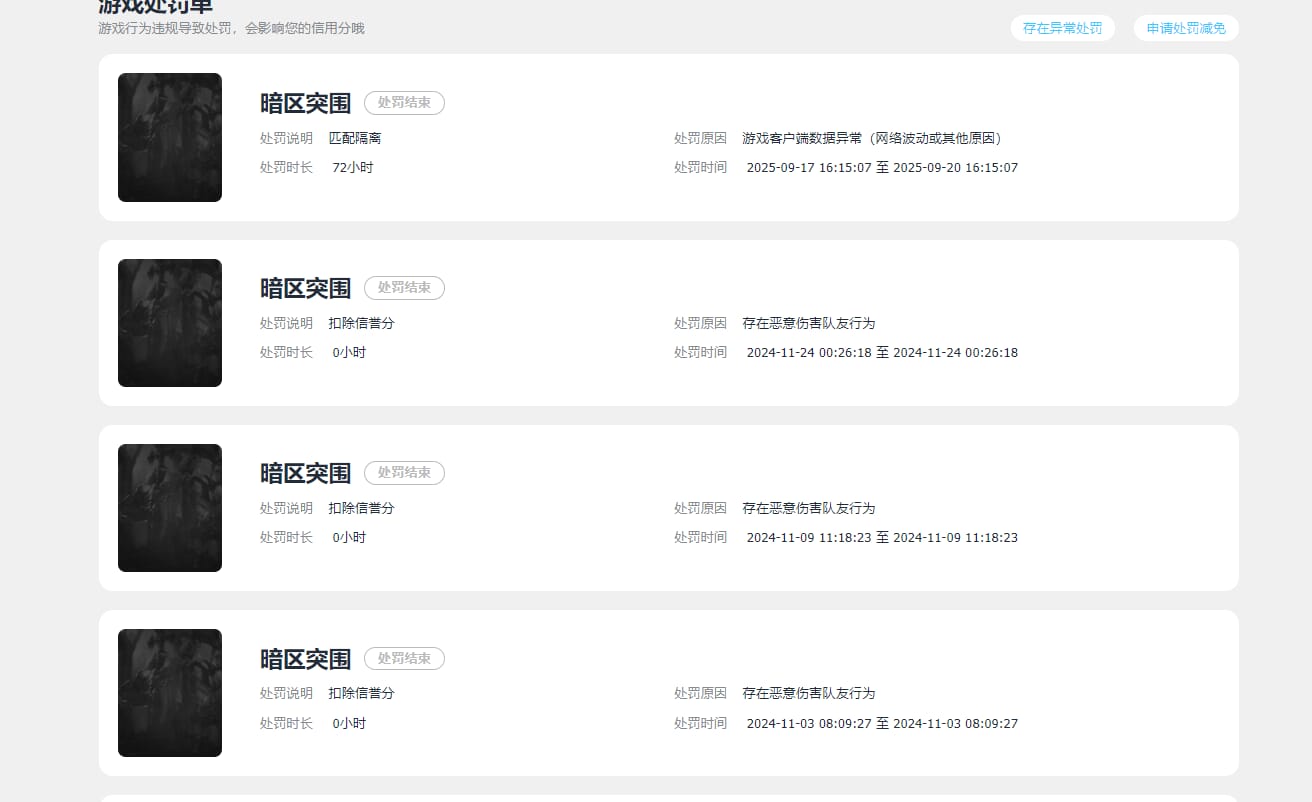Click the thumbnail on the 2024-11-24 penalty card

pyautogui.click(x=169, y=322)
